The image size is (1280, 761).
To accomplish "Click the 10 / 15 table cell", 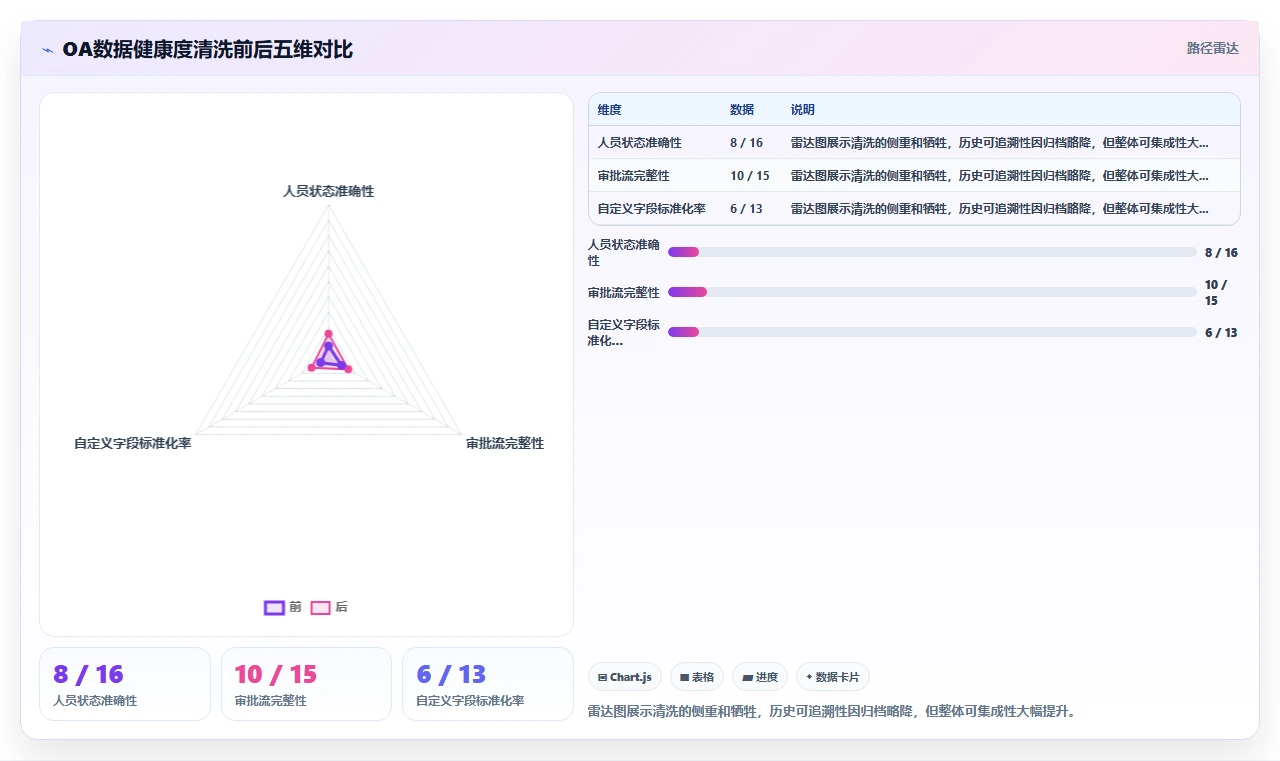I will [750, 176].
